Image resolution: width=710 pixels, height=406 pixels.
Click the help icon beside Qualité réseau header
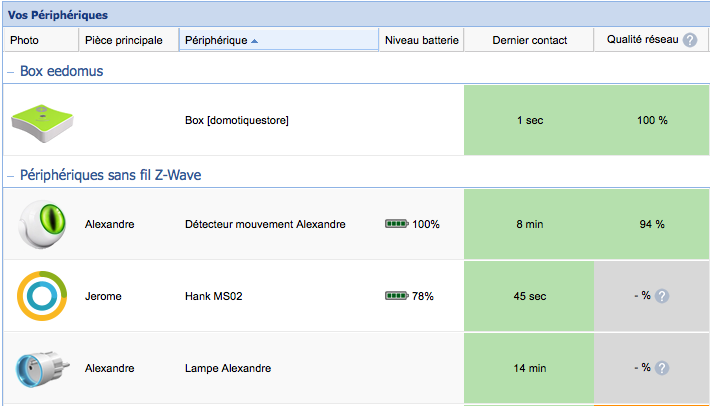pos(689,40)
